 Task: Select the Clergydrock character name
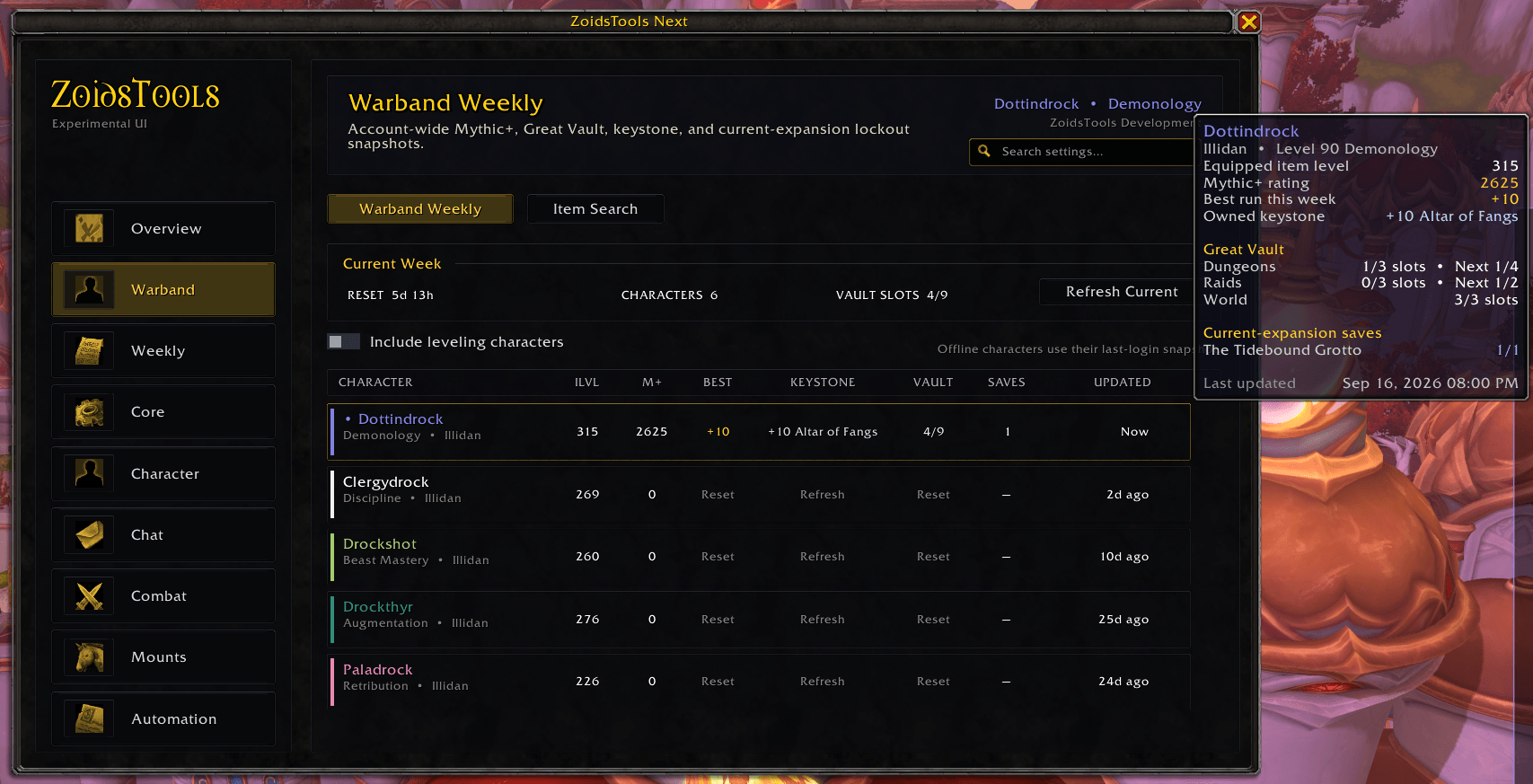point(386,481)
